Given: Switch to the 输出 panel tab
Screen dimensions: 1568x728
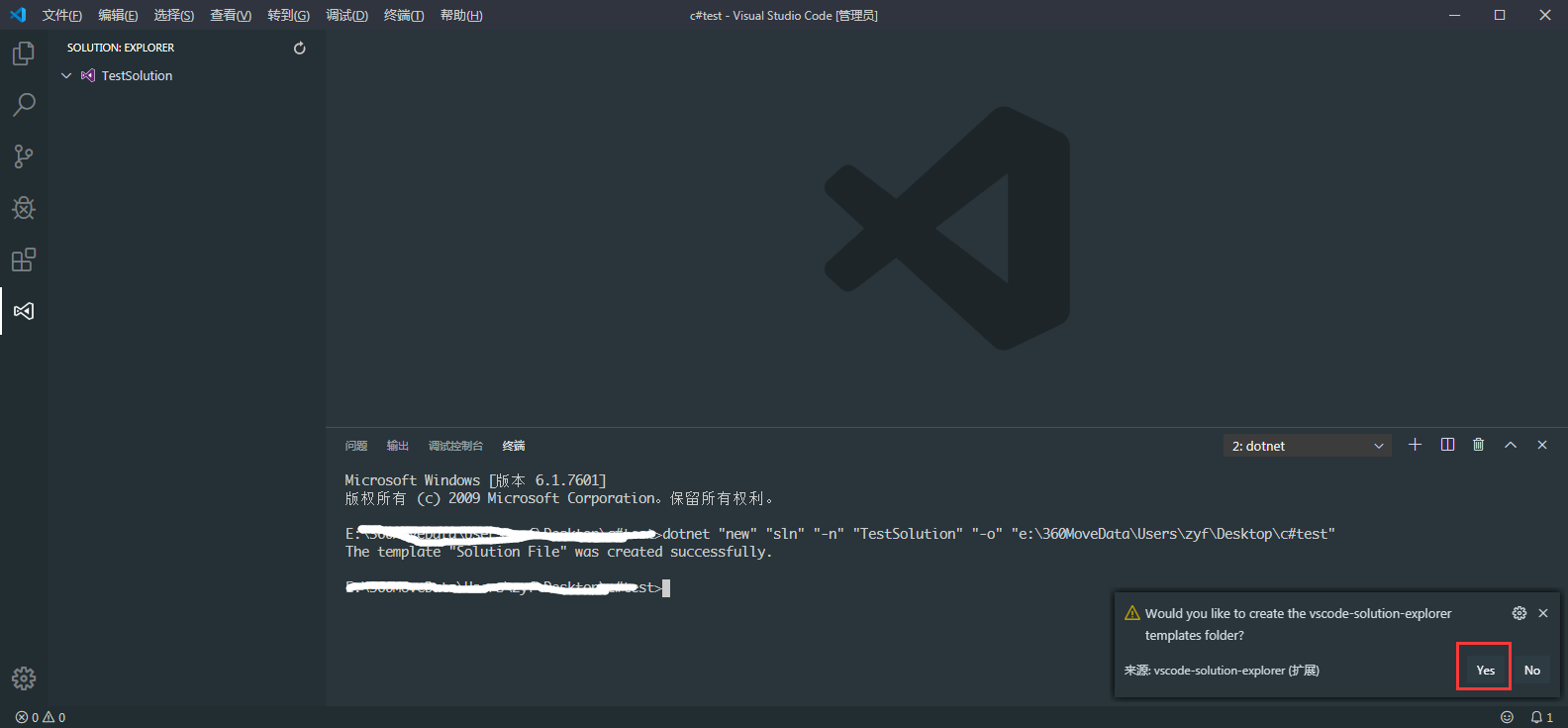Looking at the screenshot, I should (397, 446).
